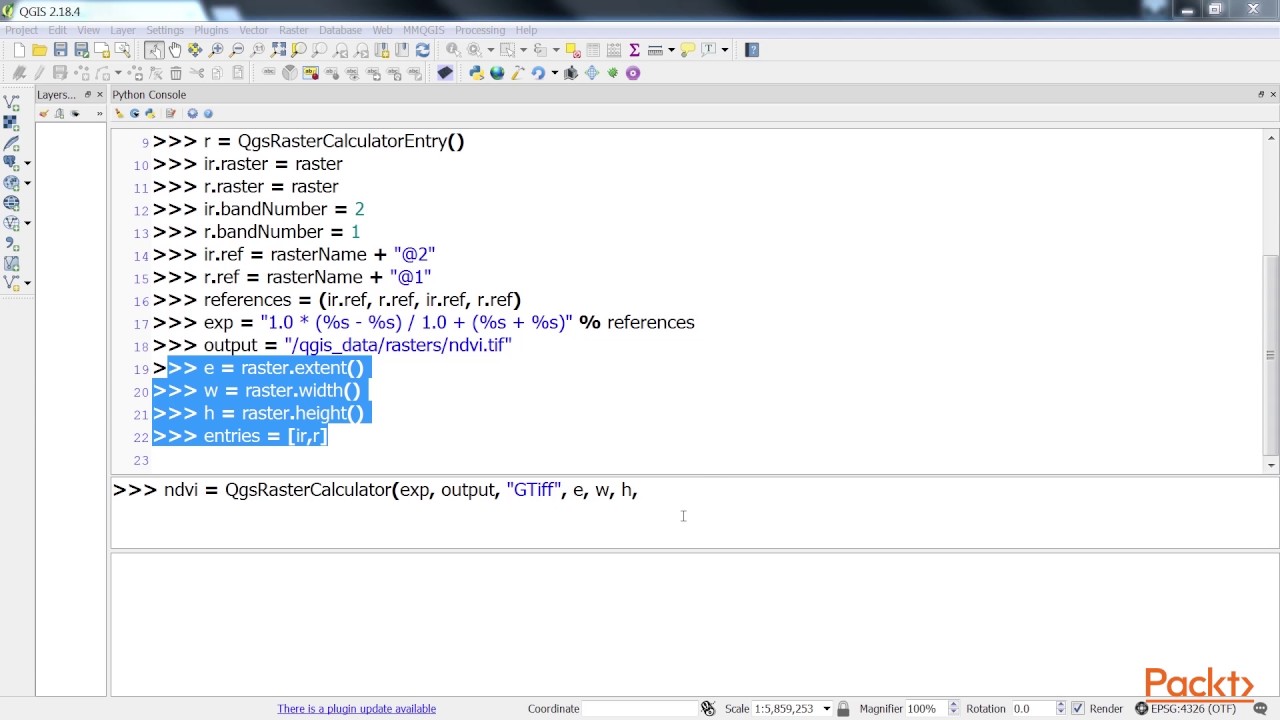Clear the Python Console with broom icon
This screenshot has width=1280, height=720.
(x=119, y=114)
